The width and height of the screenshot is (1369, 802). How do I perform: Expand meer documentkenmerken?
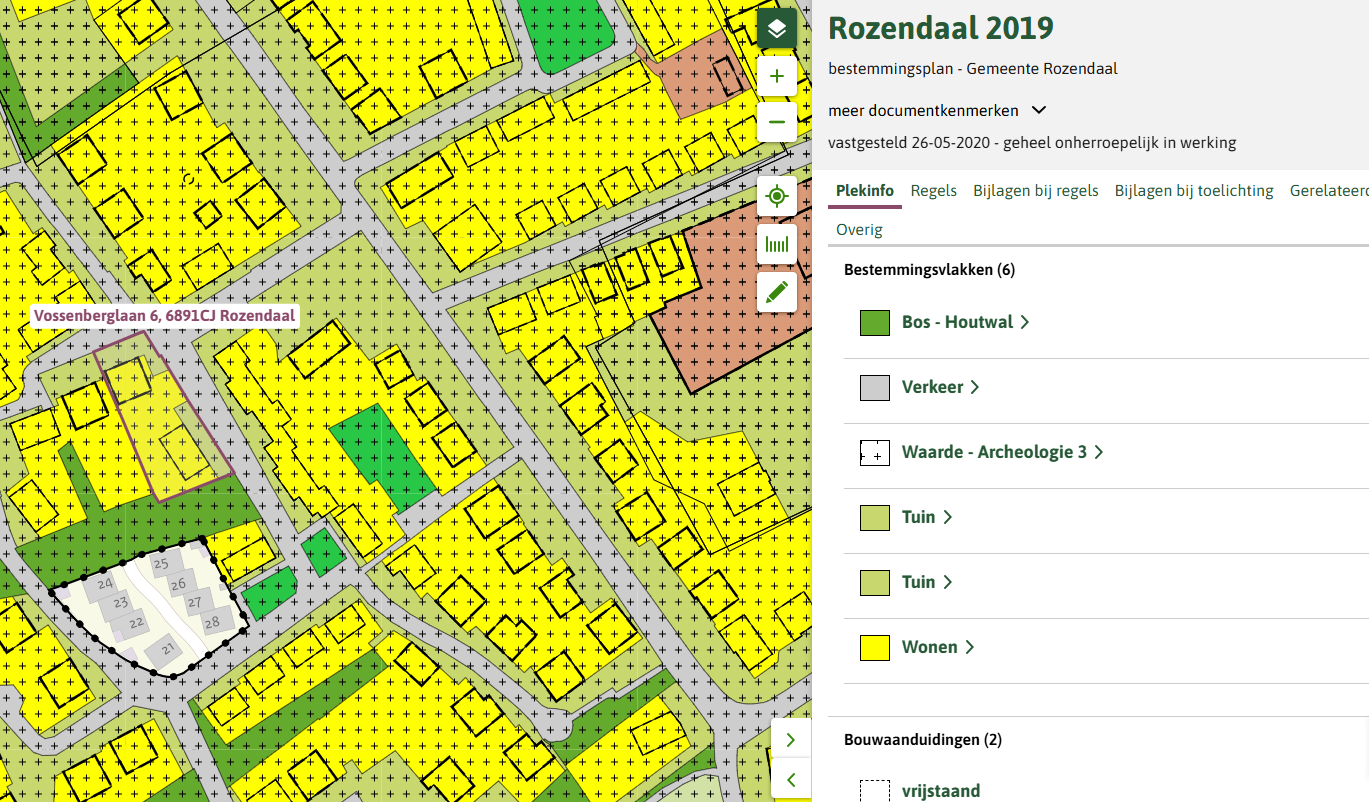(937, 110)
